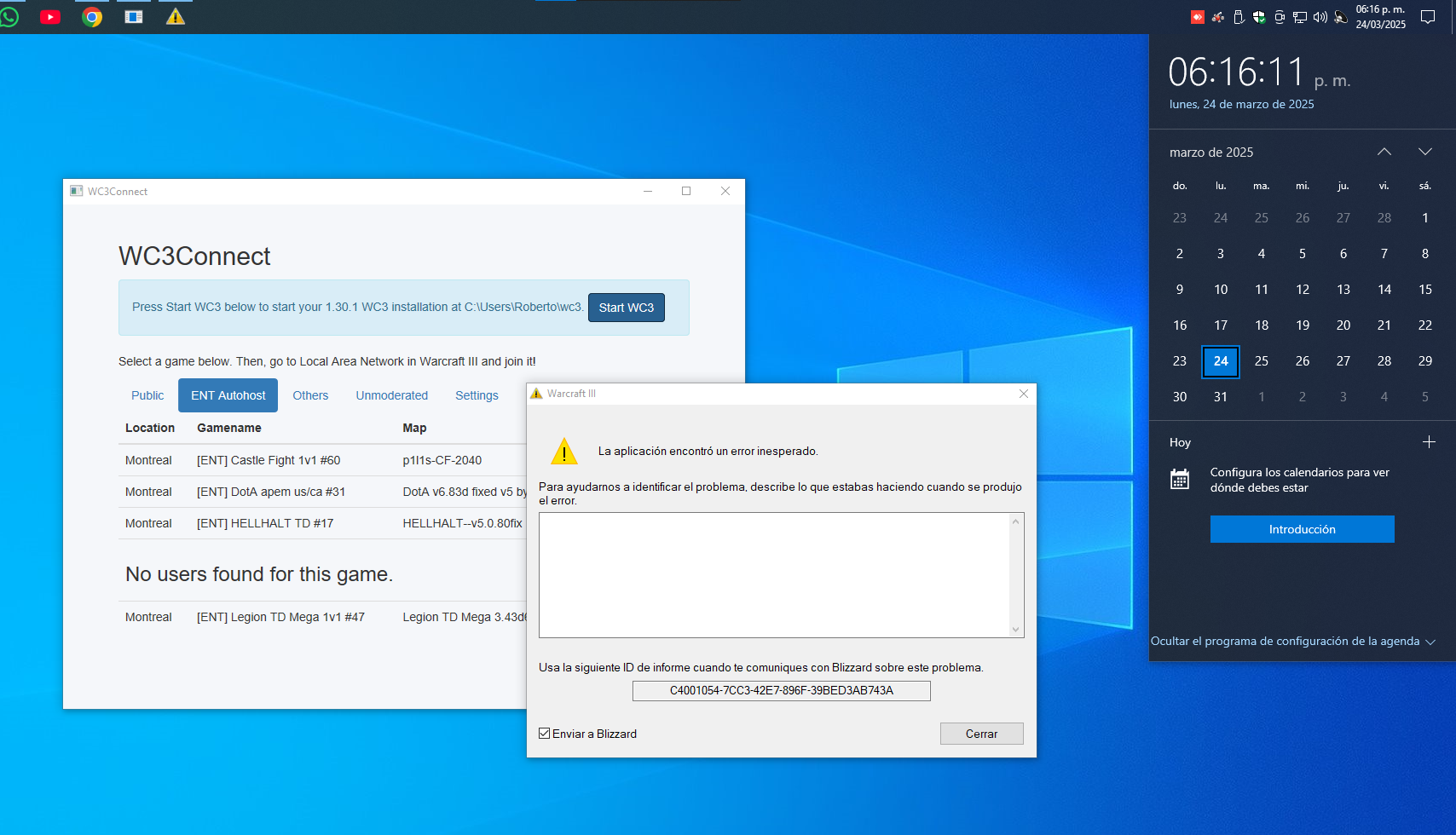Viewport: 1456px width, 835px height.
Task: Open the volume speaker tray icon
Action: click(x=1320, y=17)
